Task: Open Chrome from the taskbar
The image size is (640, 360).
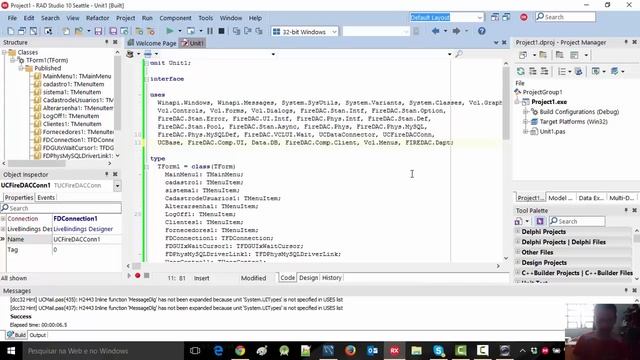Action: [x=240, y=351]
